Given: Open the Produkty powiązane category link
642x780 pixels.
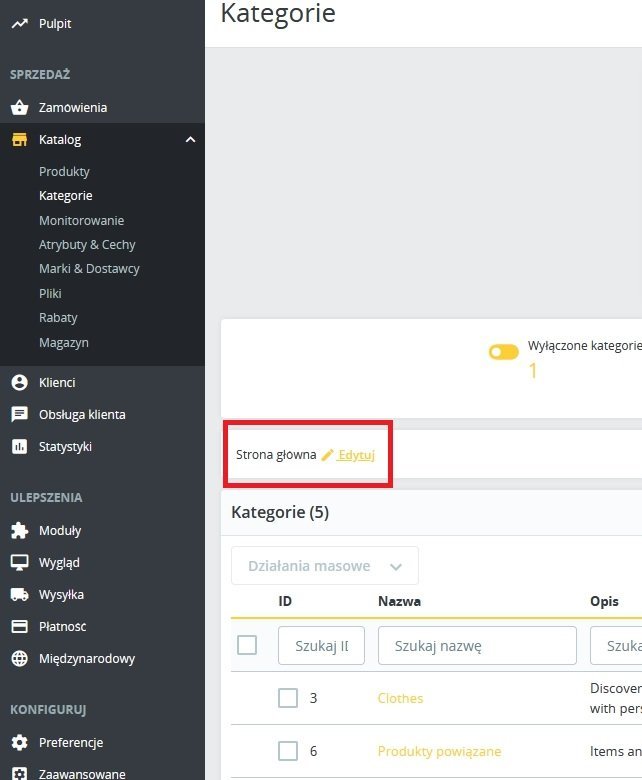Looking at the screenshot, I should pyautogui.click(x=439, y=751).
